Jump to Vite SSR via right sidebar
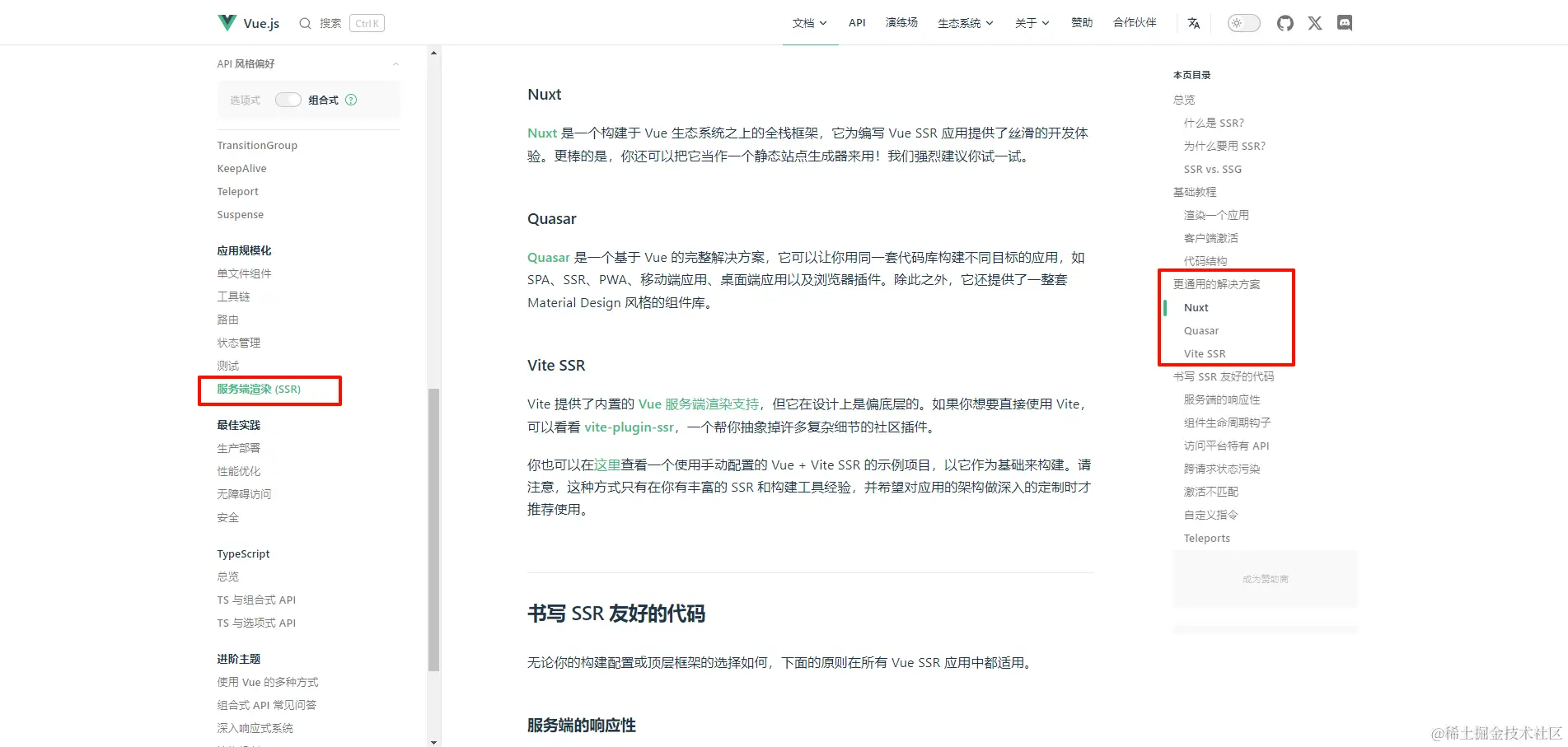This screenshot has height=747, width=1568. tap(1205, 353)
